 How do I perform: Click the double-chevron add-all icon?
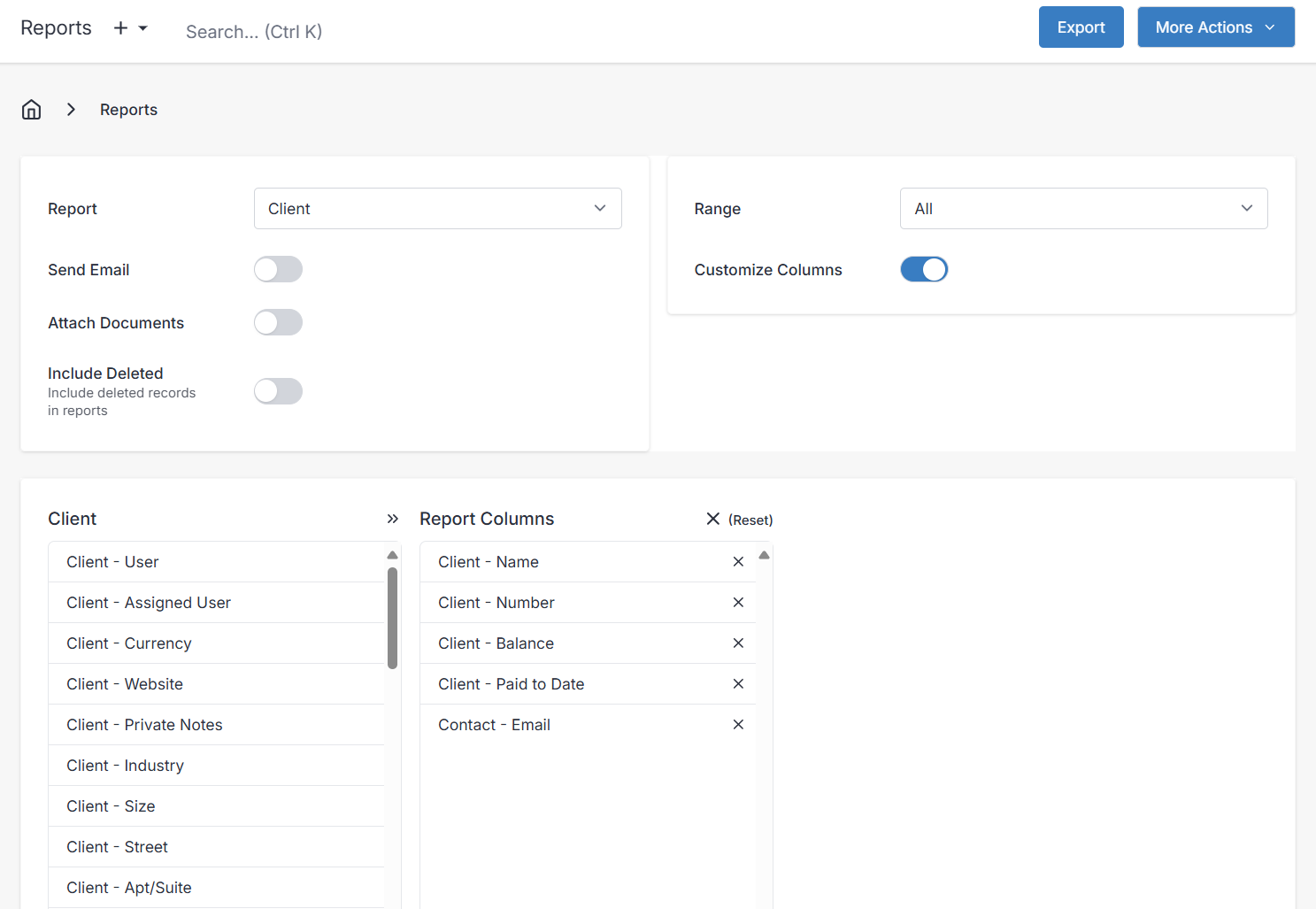[x=393, y=519]
